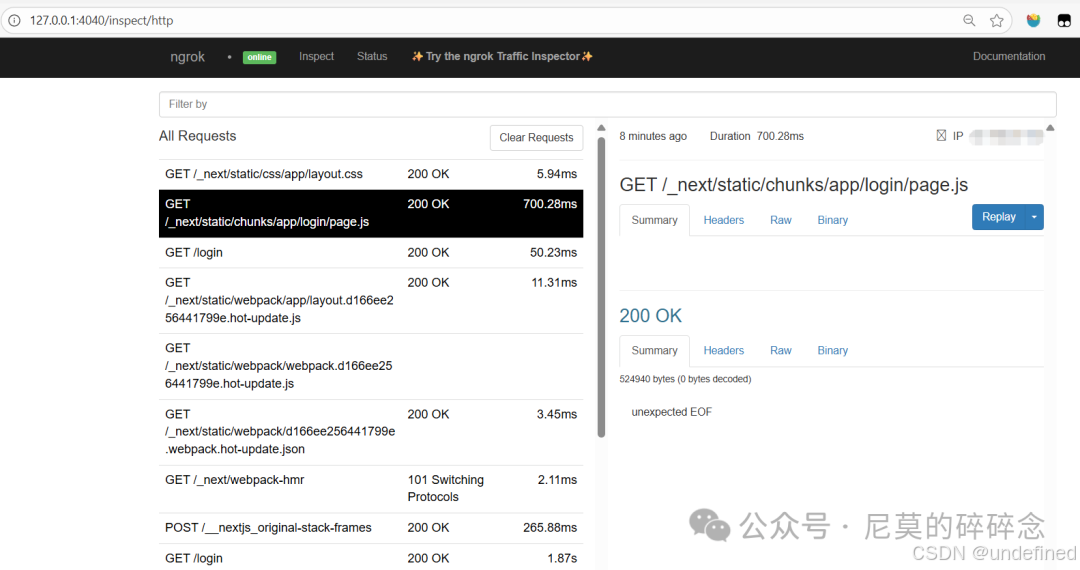Viewport: 1080px width, 570px height.
Task: Open the Replay dropdown arrow
Action: tap(1034, 217)
